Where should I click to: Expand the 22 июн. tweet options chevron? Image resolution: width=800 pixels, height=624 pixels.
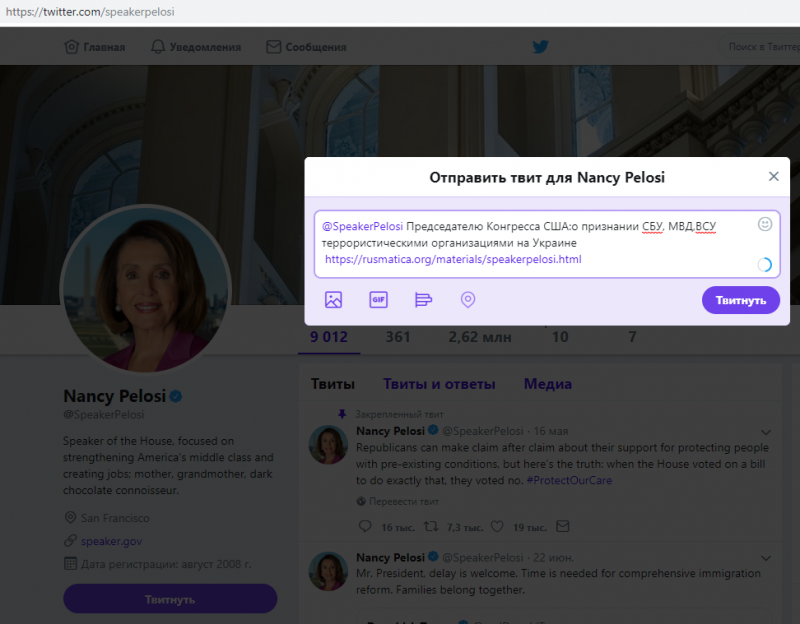(x=765, y=558)
